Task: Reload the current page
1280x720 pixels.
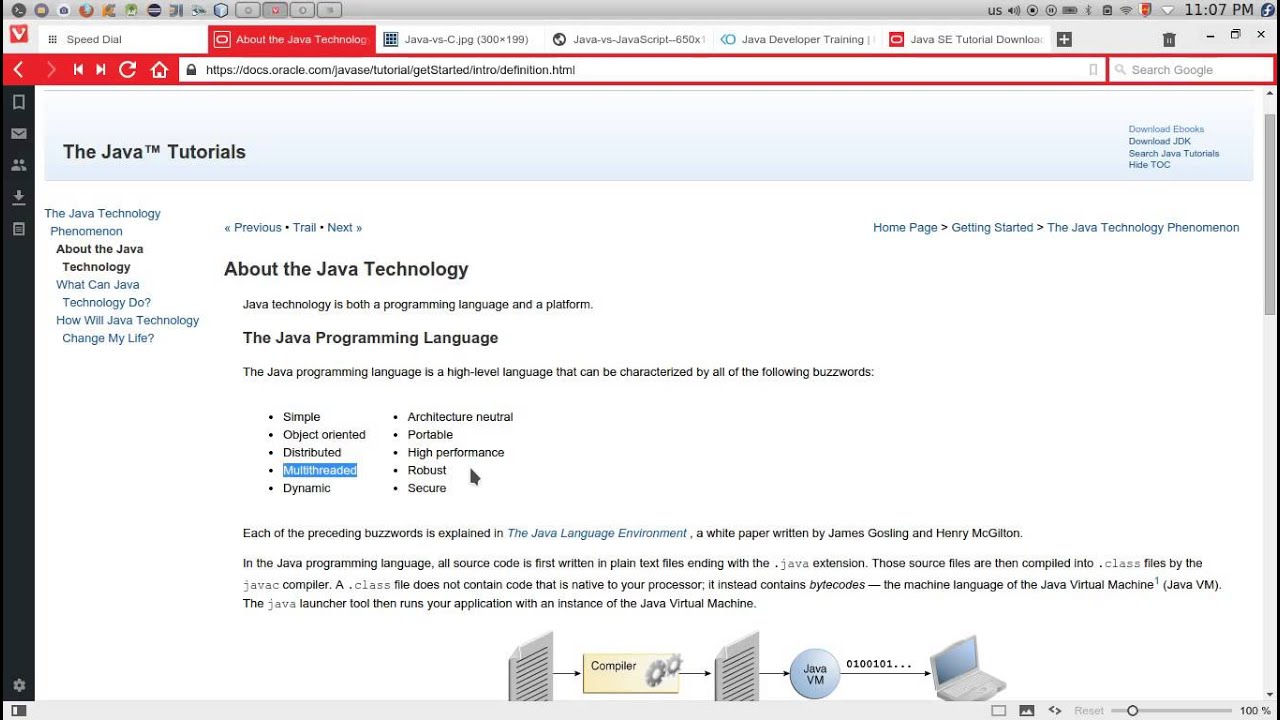Action: (x=127, y=70)
